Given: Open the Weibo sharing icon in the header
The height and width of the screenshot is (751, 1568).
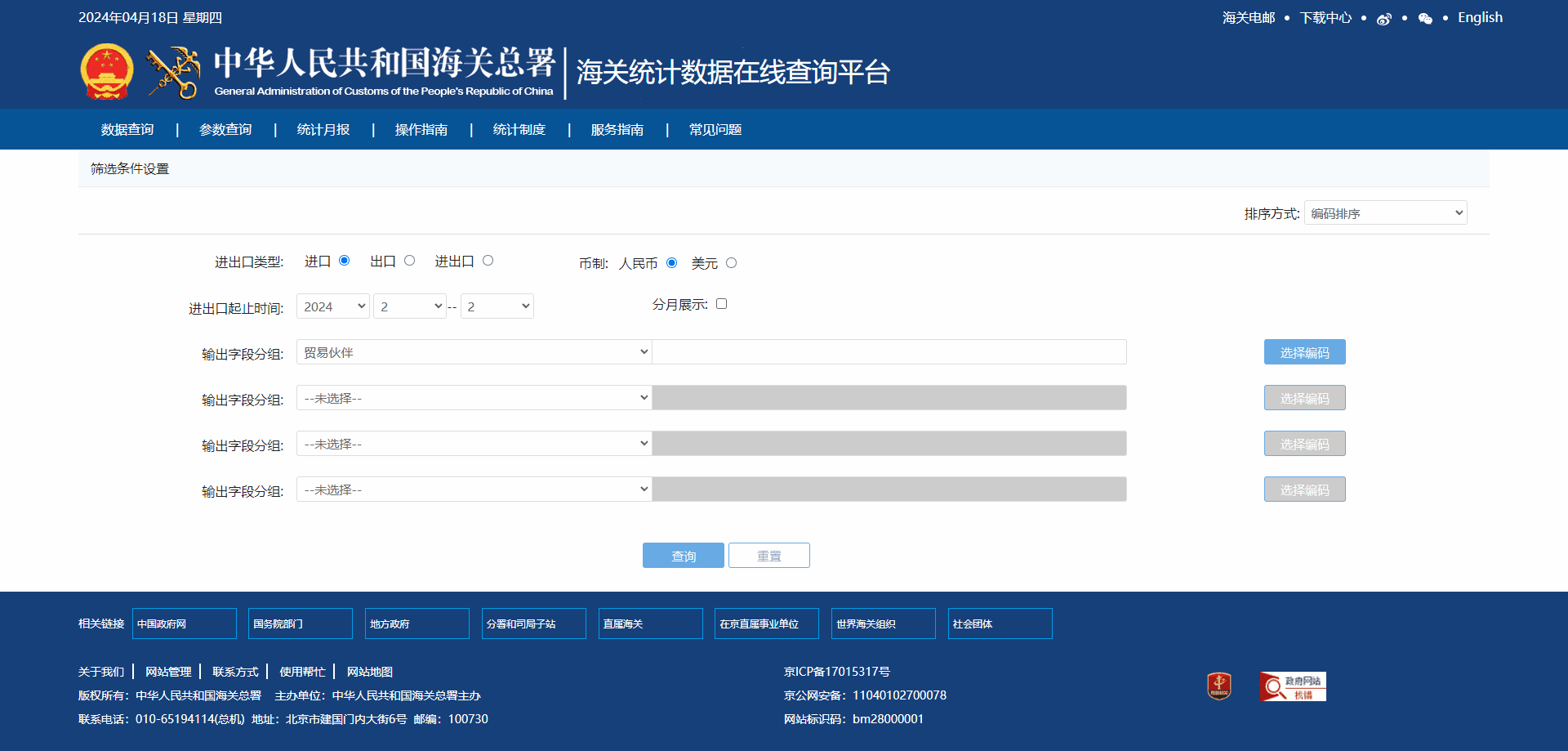Looking at the screenshot, I should pos(1383,18).
